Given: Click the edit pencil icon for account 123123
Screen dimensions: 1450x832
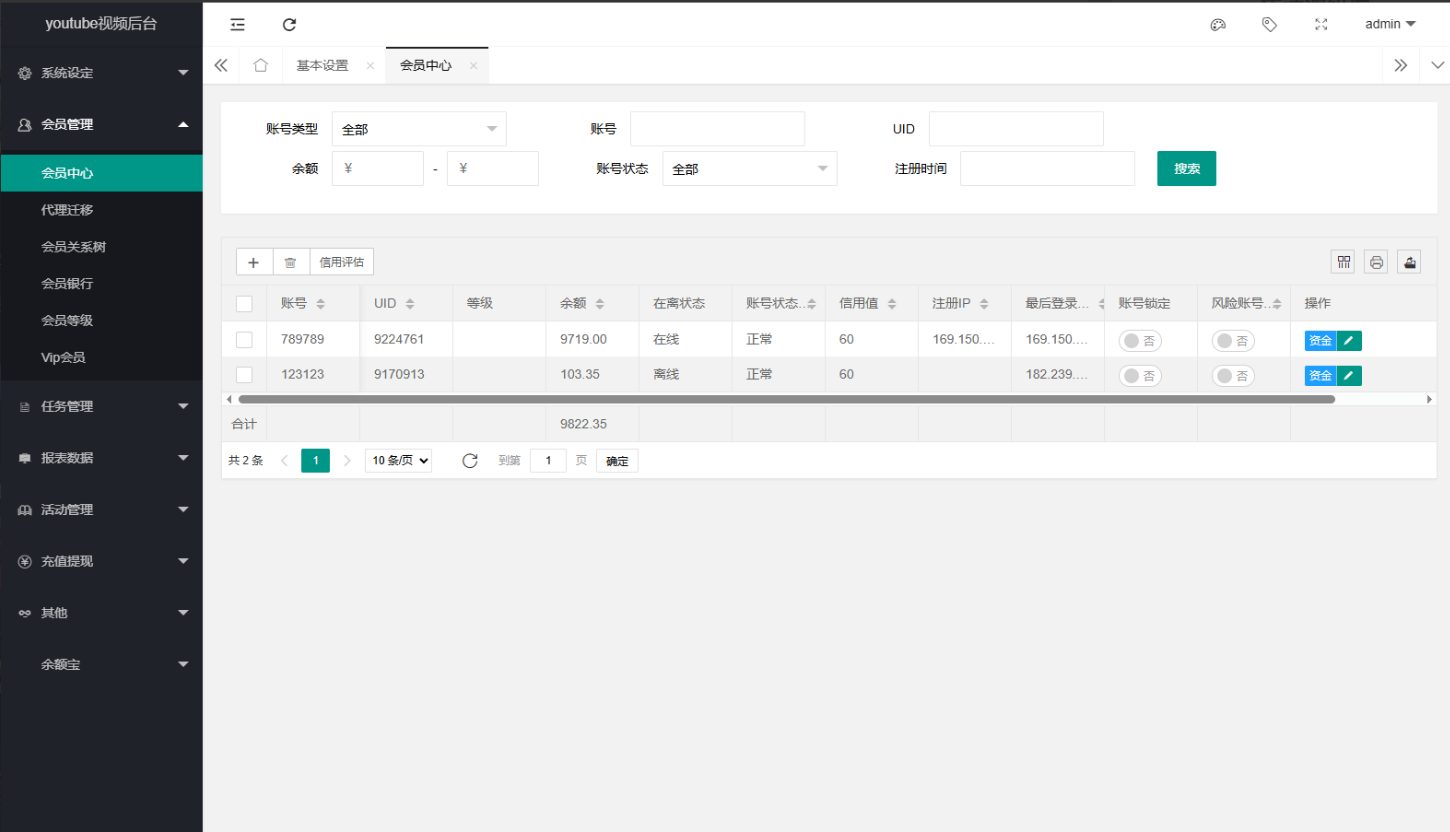Looking at the screenshot, I should click(x=1349, y=376).
